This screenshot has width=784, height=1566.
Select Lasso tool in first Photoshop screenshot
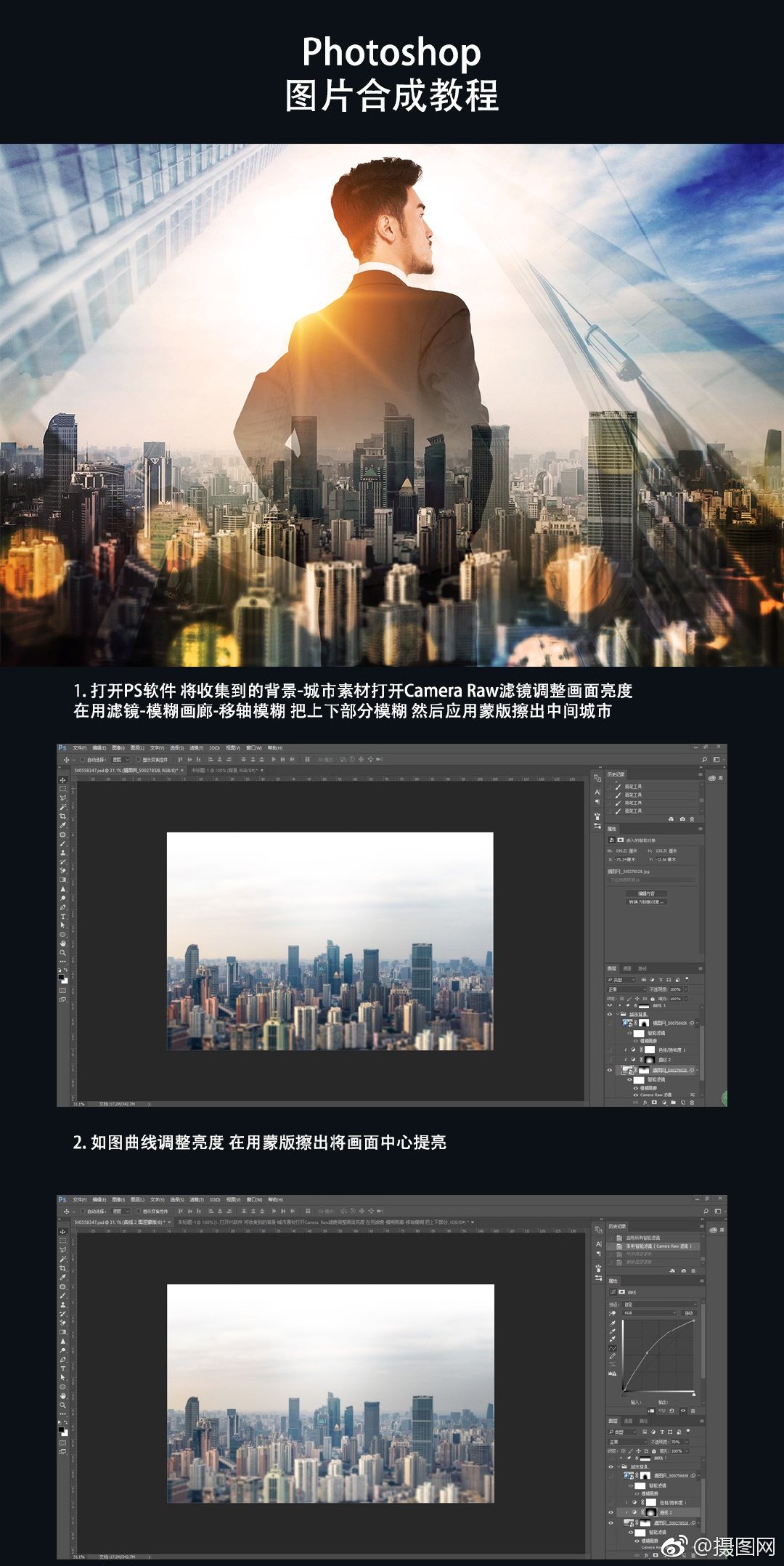[62, 798]
